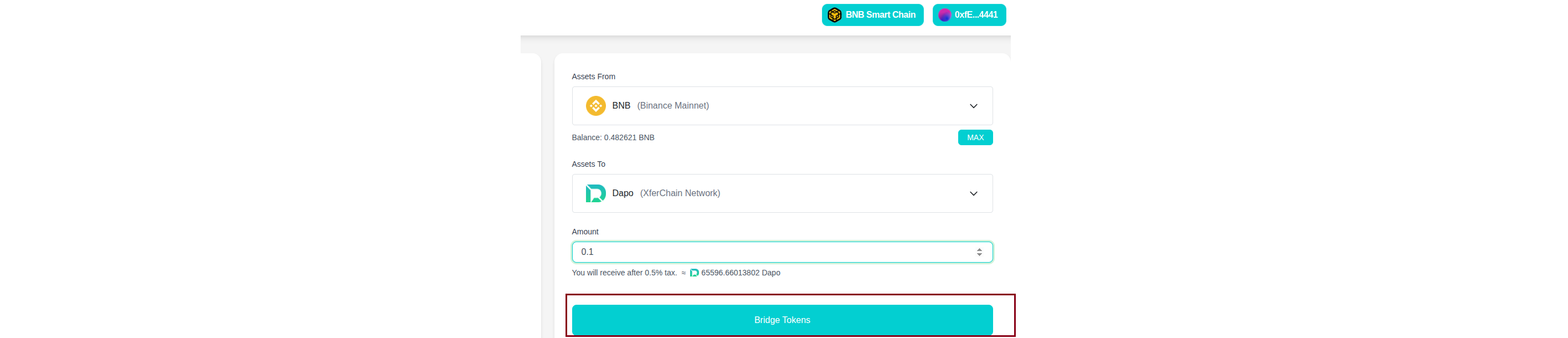Click the 65596.66013802 Dapo estimate text
1568x338 pixels.
tap(739, 273)
